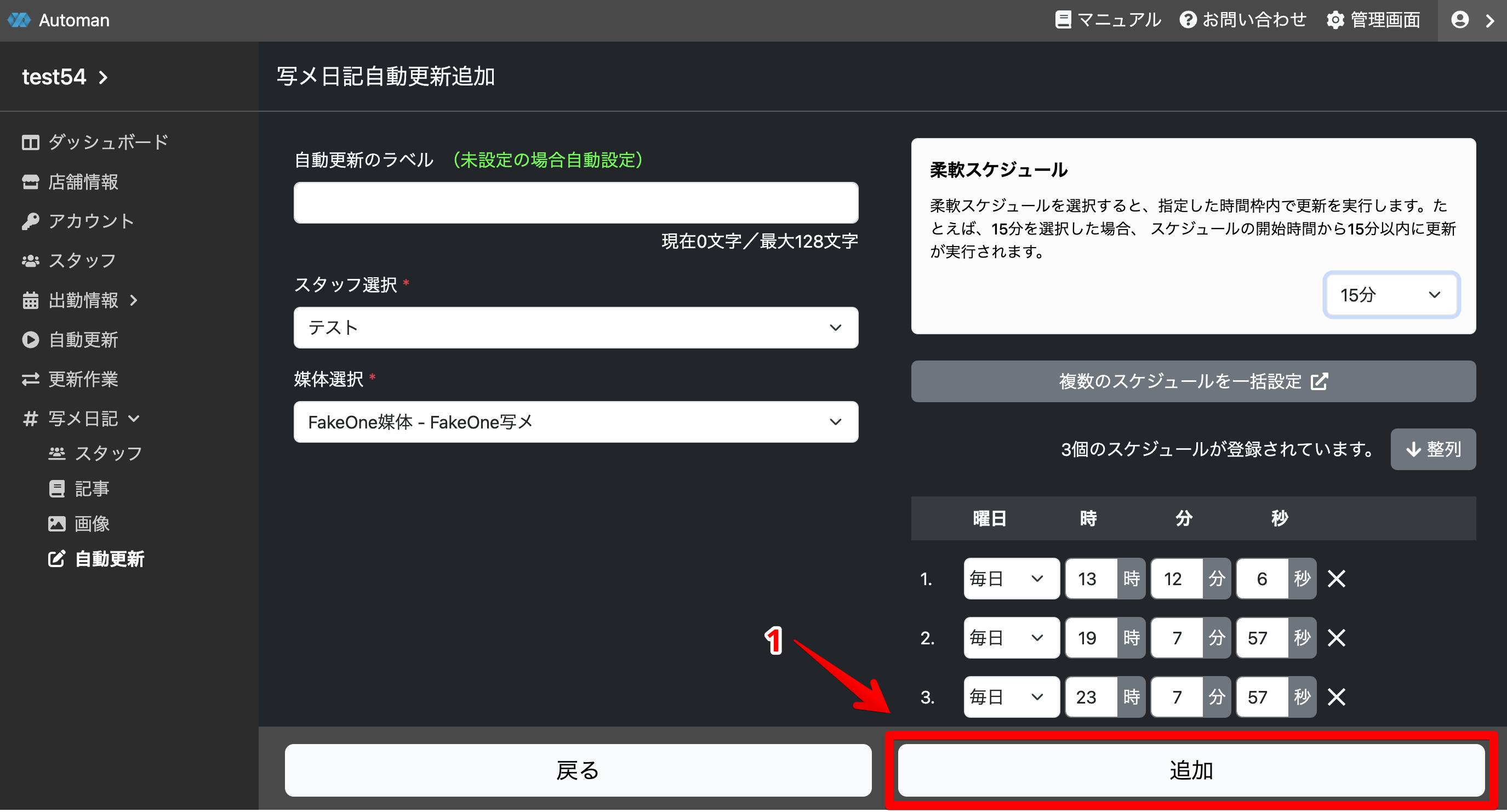
Task: Open ダッシュボード in sidebar
Action: tap(95, 142)
